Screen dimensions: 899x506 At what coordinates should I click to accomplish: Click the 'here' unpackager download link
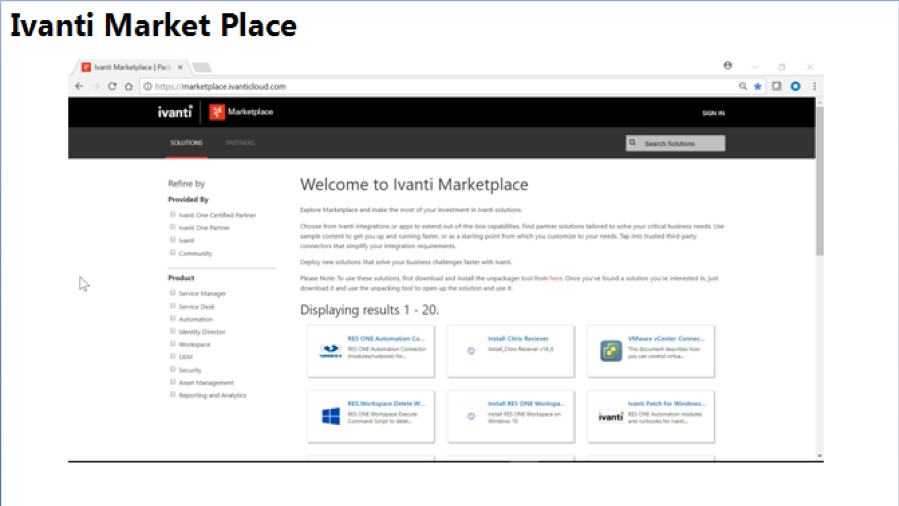pyautogui.click(x=555, y=278)
